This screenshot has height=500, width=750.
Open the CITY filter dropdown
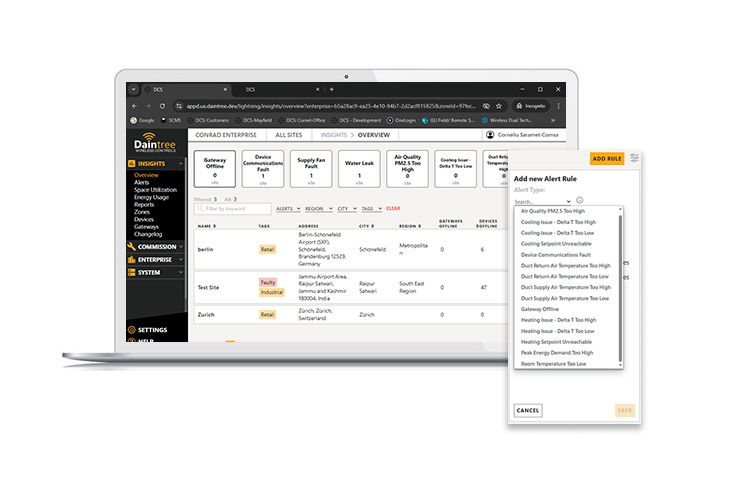coord(347,209)
